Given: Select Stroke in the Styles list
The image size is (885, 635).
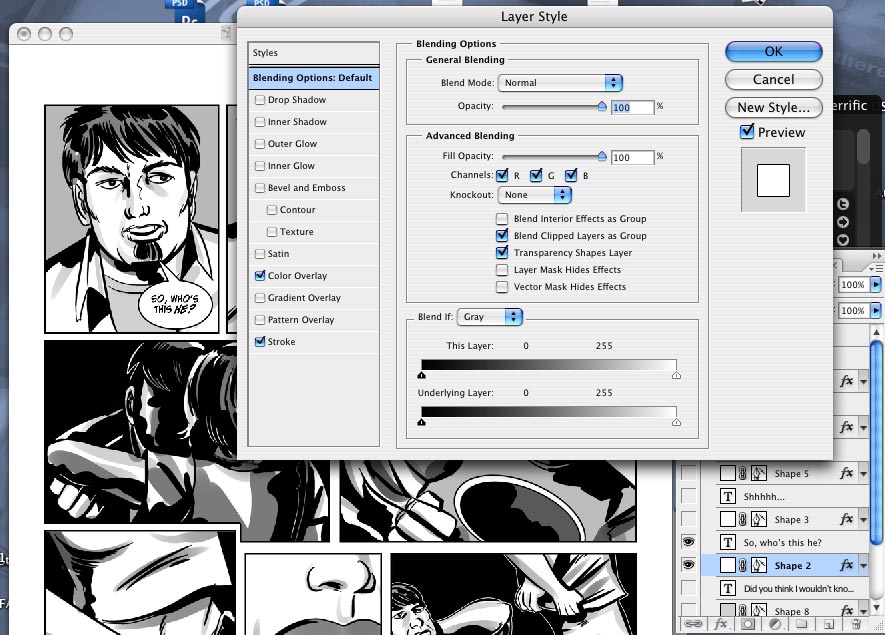Looking at the screenshot, I should click(x=281, y=342).
